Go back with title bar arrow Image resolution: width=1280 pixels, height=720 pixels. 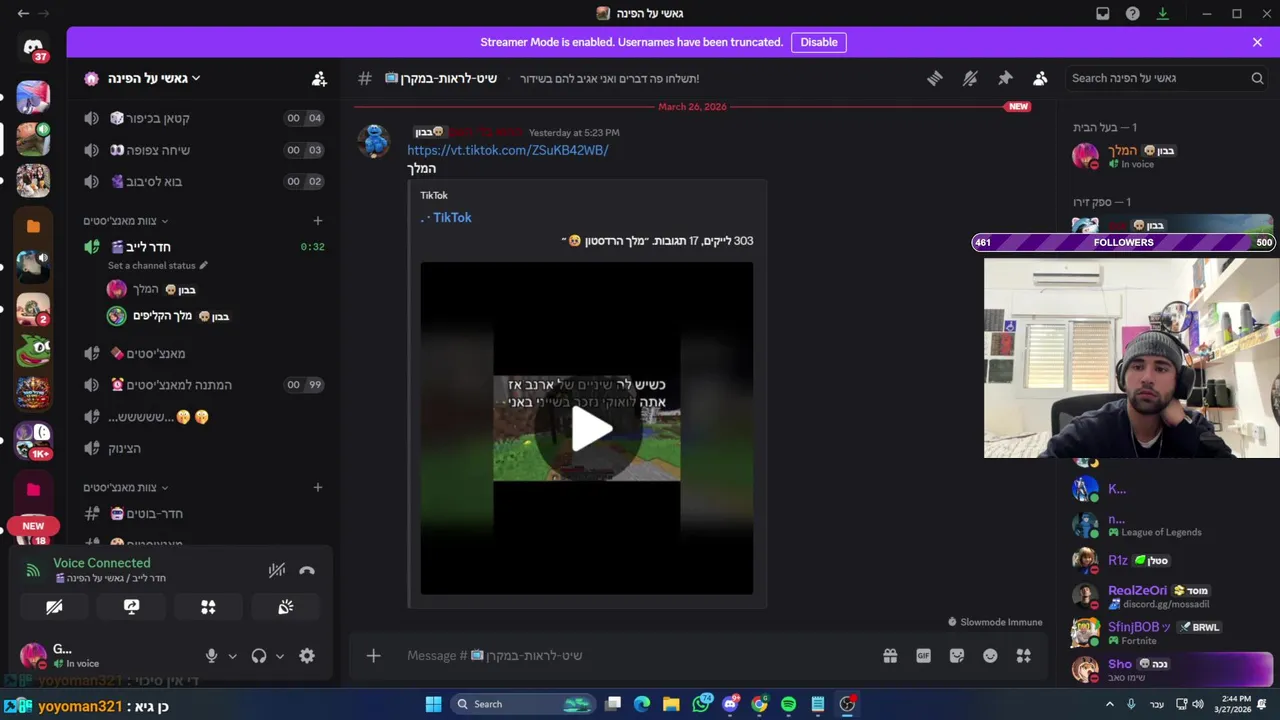[23, 13]
